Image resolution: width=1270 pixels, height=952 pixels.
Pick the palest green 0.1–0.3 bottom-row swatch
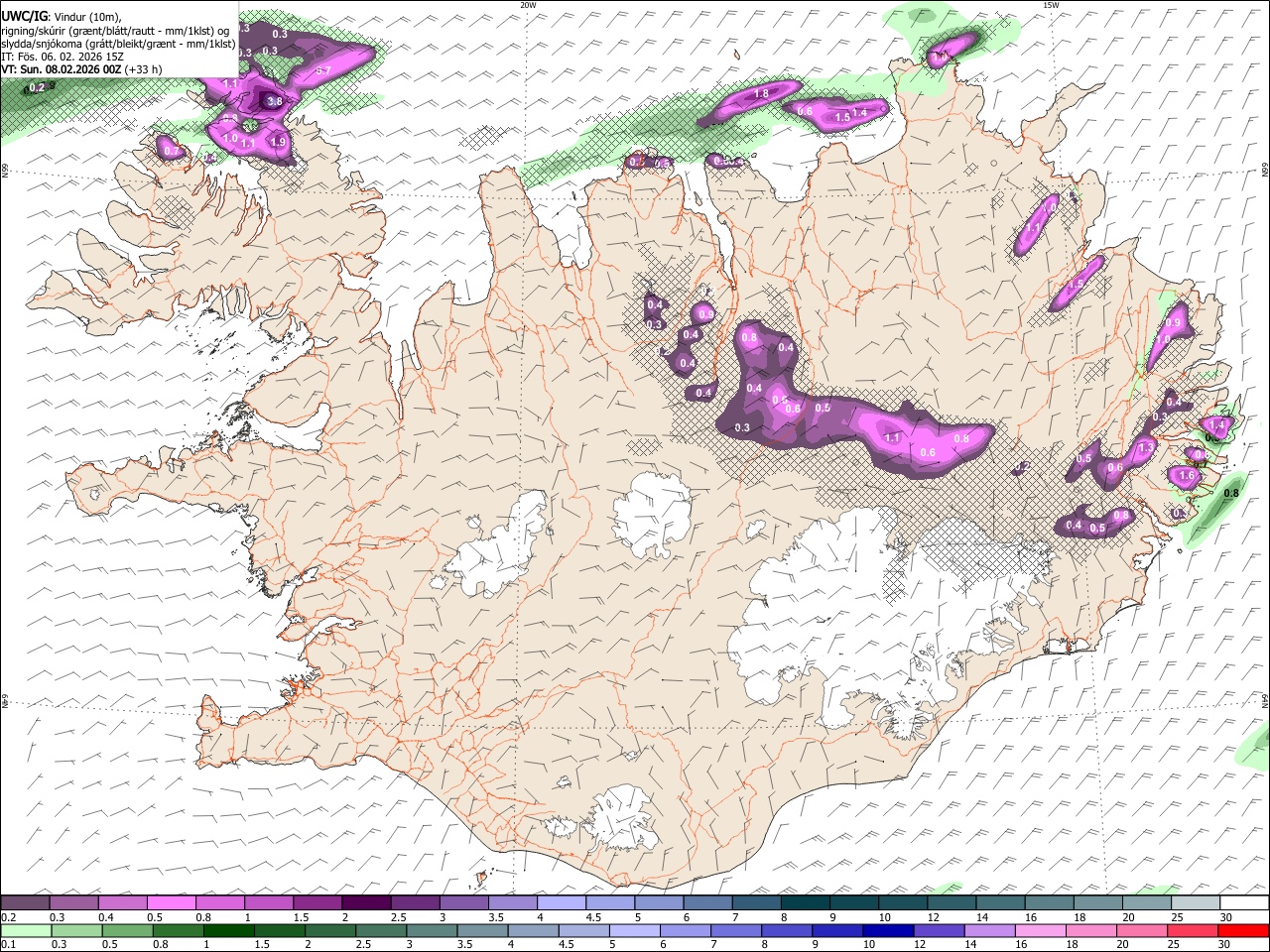[x=26, y=930]
